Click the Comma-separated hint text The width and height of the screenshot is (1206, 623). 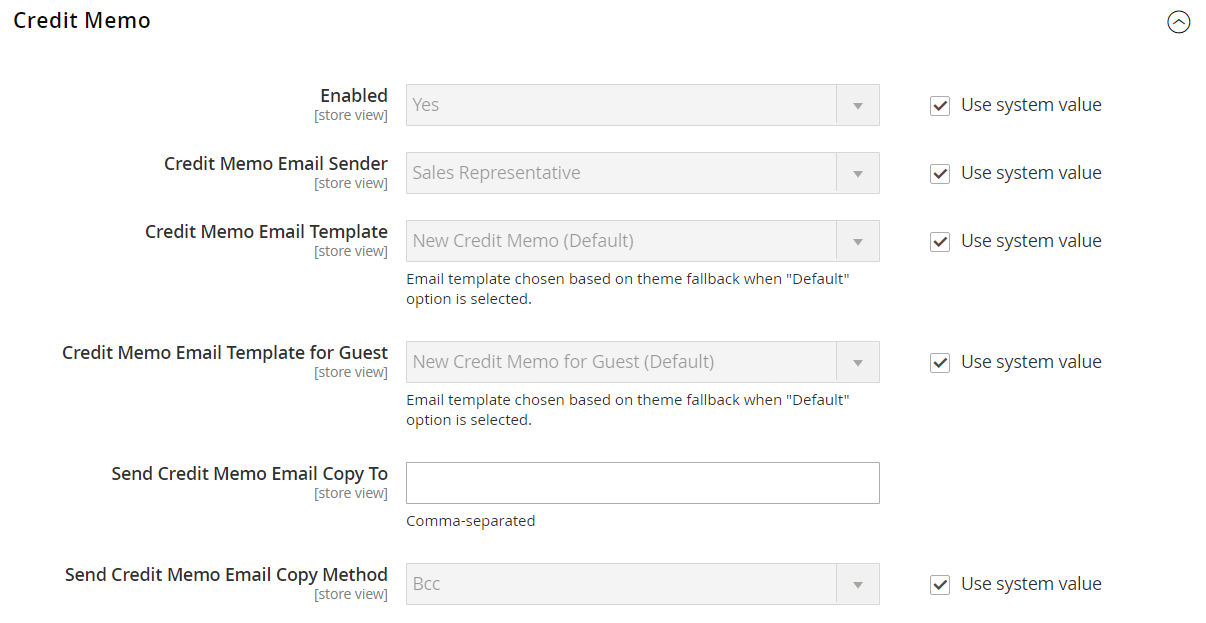(x=470, y=521)
